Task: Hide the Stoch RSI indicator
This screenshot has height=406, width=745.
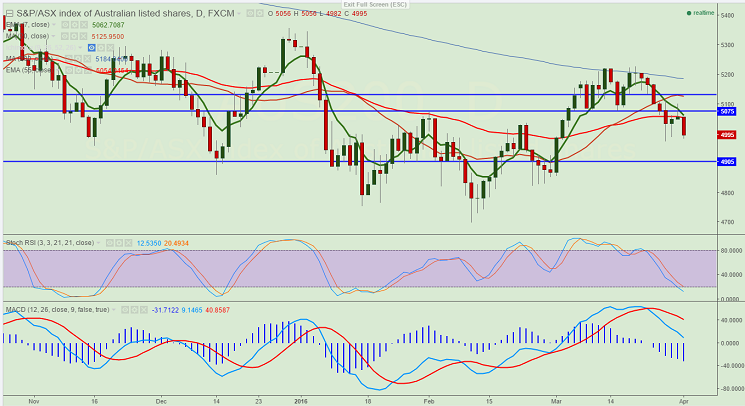Action: (110, 243)
